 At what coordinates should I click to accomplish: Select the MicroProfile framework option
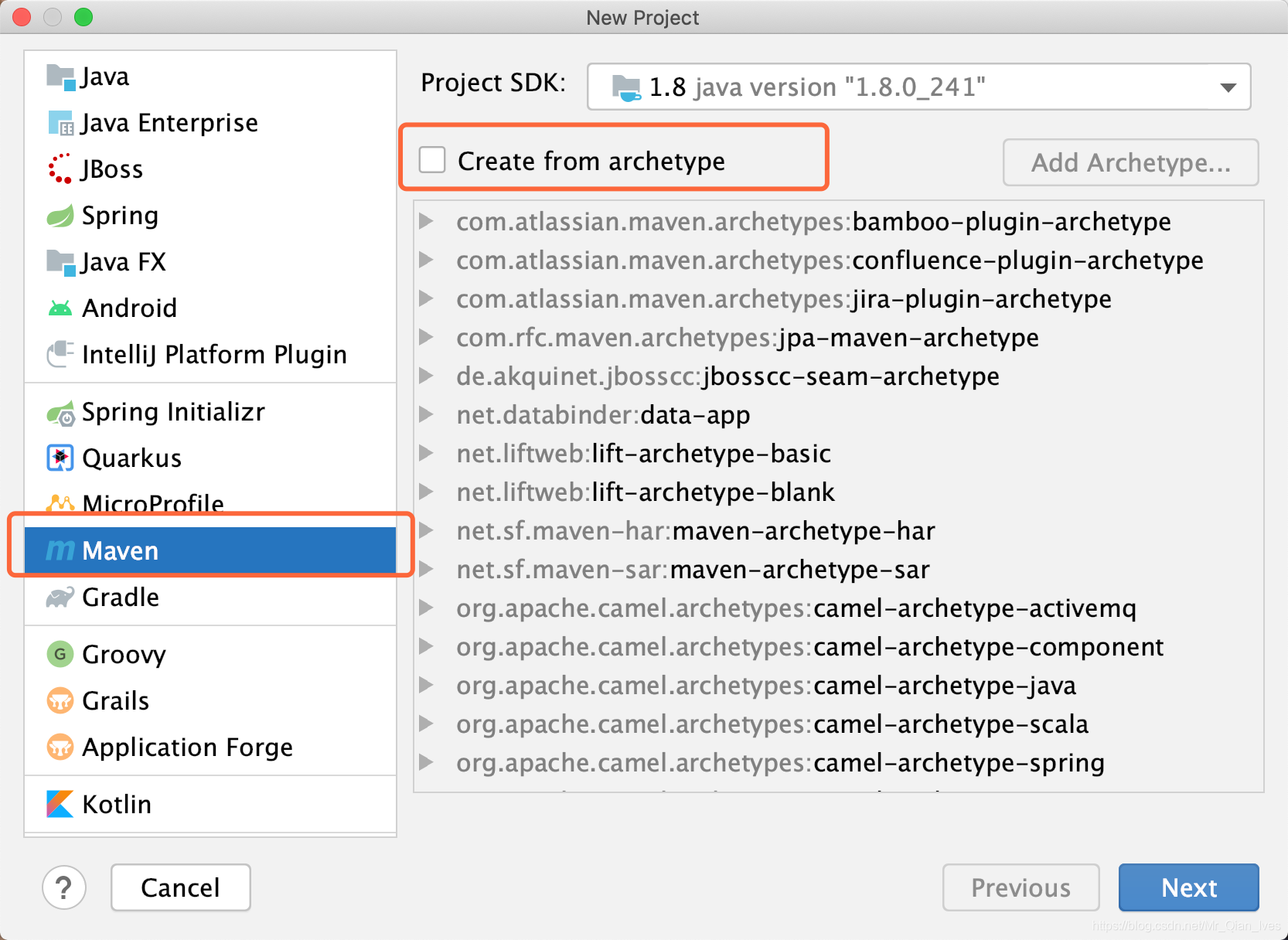click(151, 504)
